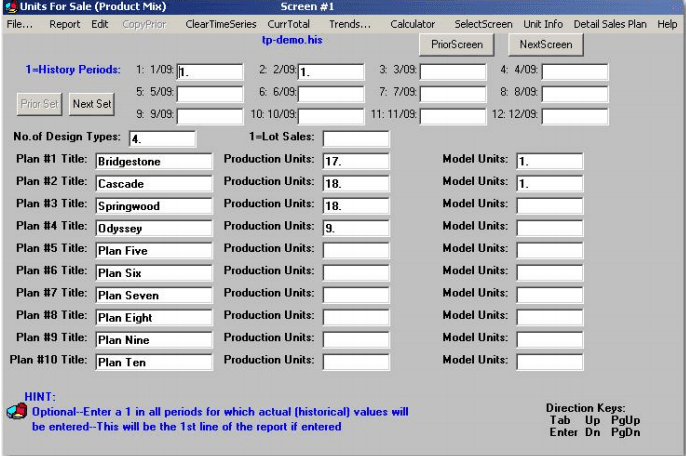The image size is (686, 456).
Task: Click the Plan #1 Title field Bridgestone
Action: 154,161
